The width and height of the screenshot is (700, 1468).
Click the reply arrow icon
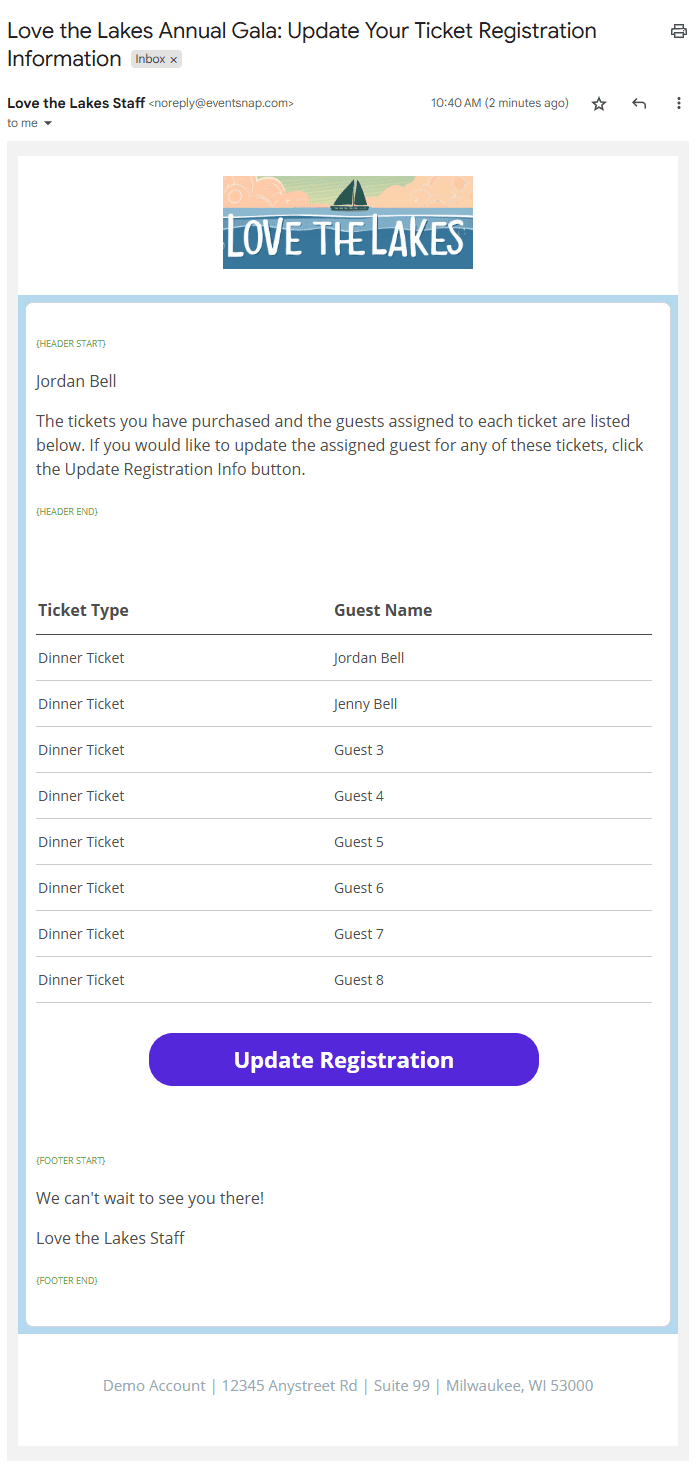(x=639, y=104)
